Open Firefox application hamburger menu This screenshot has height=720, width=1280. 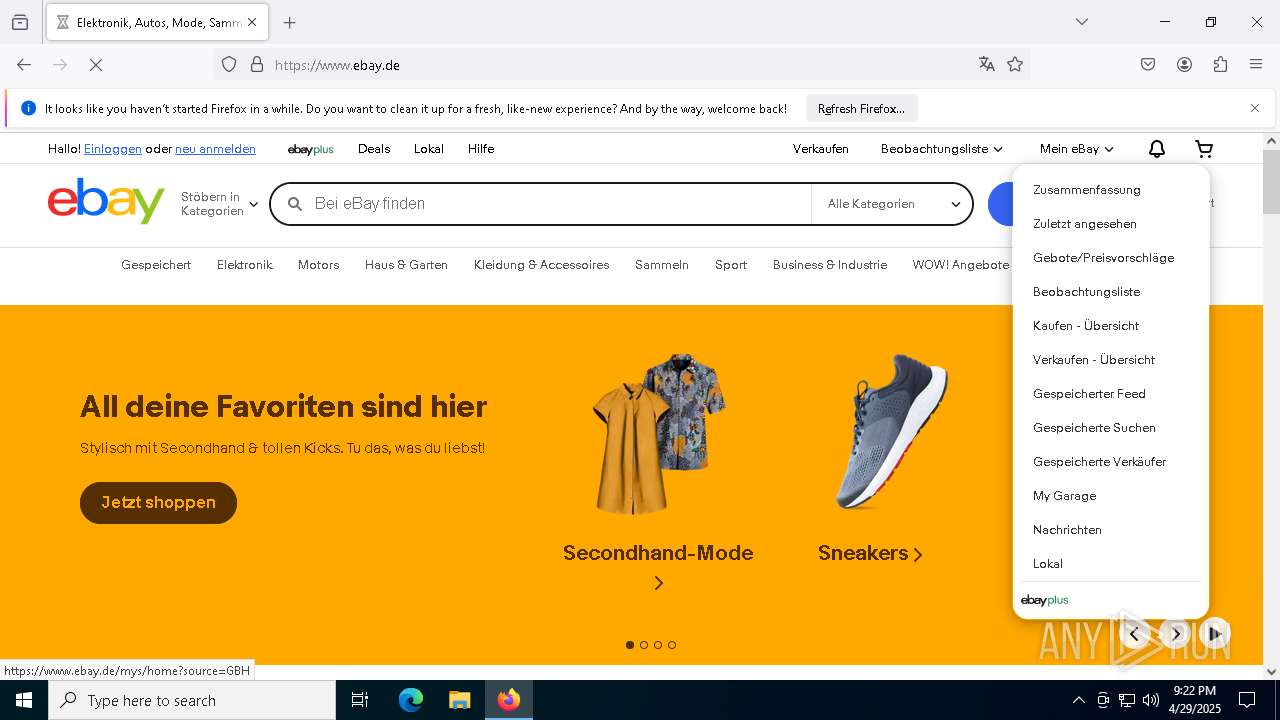[1256, 65]
